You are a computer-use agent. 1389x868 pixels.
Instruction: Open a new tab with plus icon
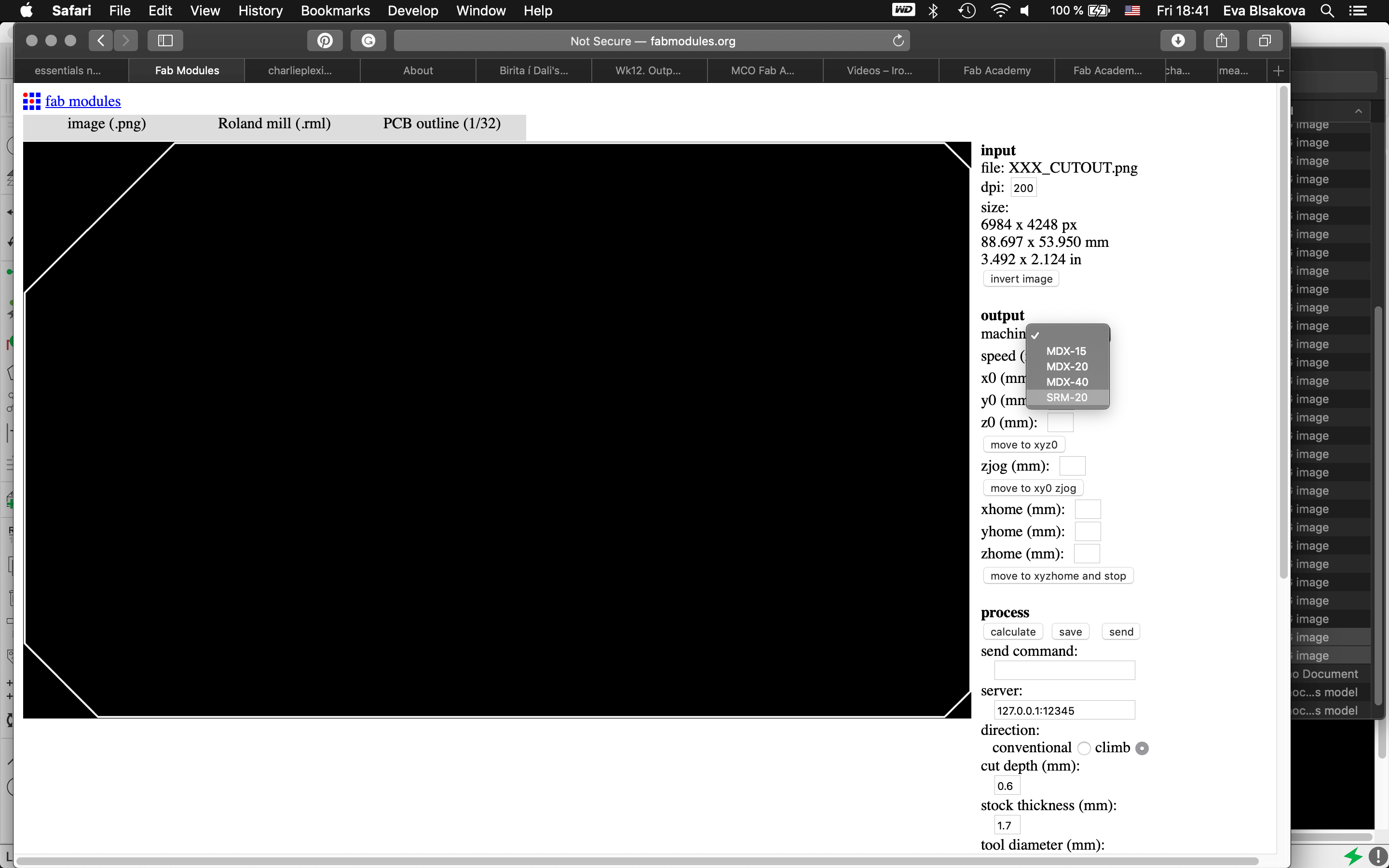1278,70
